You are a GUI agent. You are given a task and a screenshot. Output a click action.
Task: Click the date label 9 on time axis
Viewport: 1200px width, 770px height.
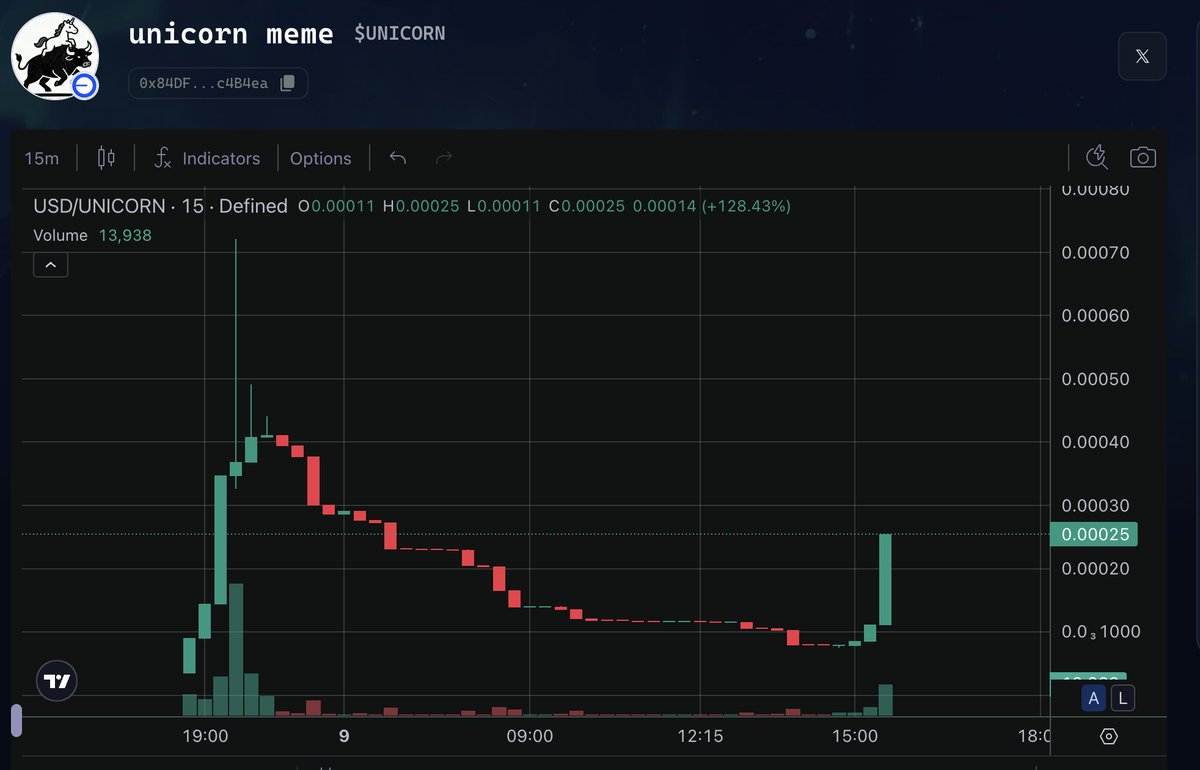click(344, 736)
